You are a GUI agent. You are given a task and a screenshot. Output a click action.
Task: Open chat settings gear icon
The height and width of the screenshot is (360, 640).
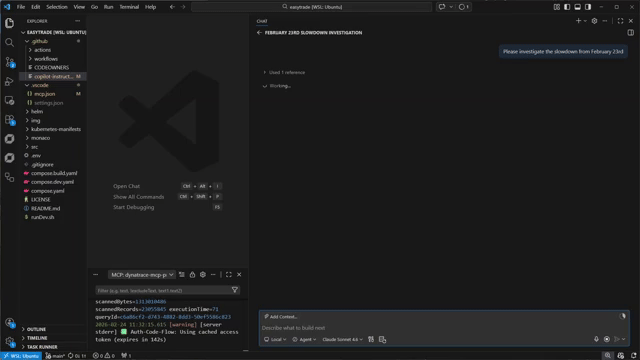pyautogui.click(x=594, y=21)
